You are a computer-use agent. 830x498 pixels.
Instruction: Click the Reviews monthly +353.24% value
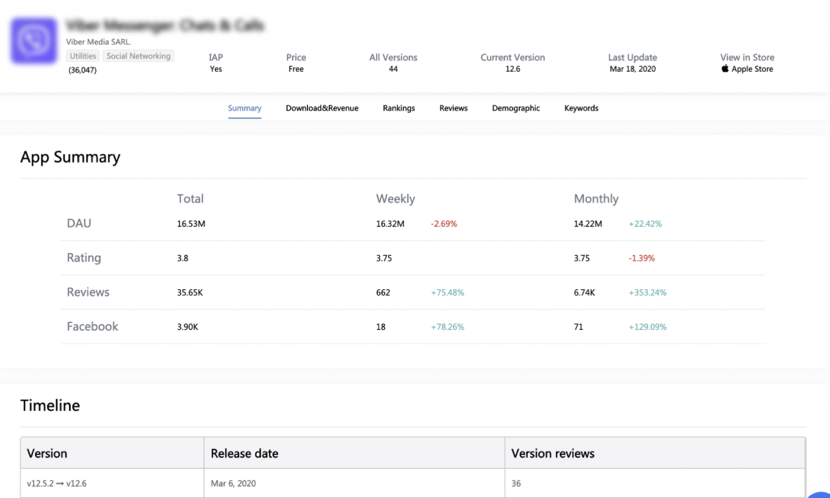click(647, 293)
